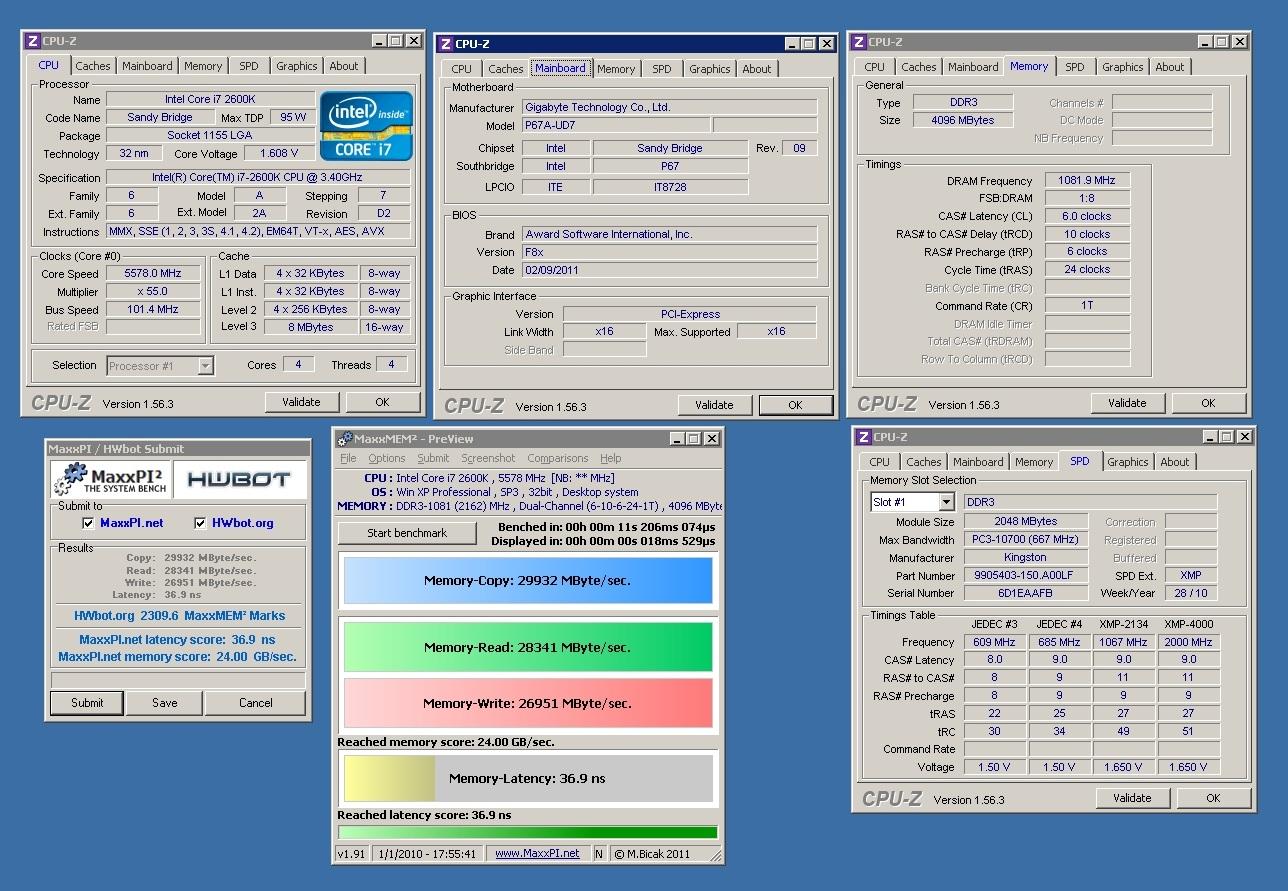Switch to Caches tab in CPU window
This screenshot has height=891, width=1288.
pyautogui.click(x=93, y=66)
